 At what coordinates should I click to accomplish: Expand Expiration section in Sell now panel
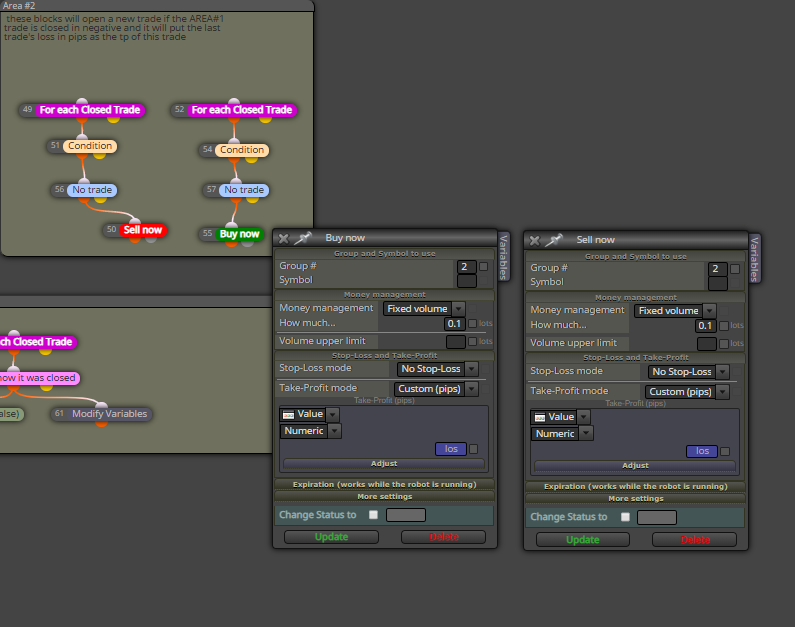tap(635, 487)
